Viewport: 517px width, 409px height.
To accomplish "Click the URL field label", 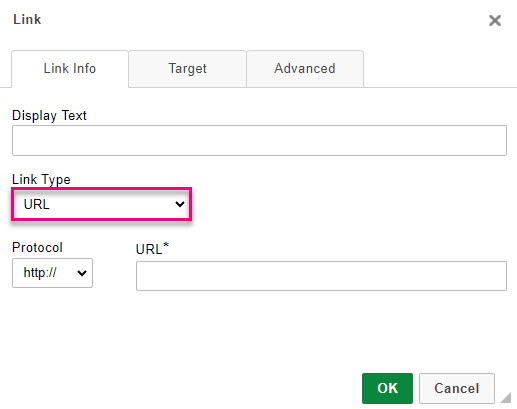I will (149, 250).
